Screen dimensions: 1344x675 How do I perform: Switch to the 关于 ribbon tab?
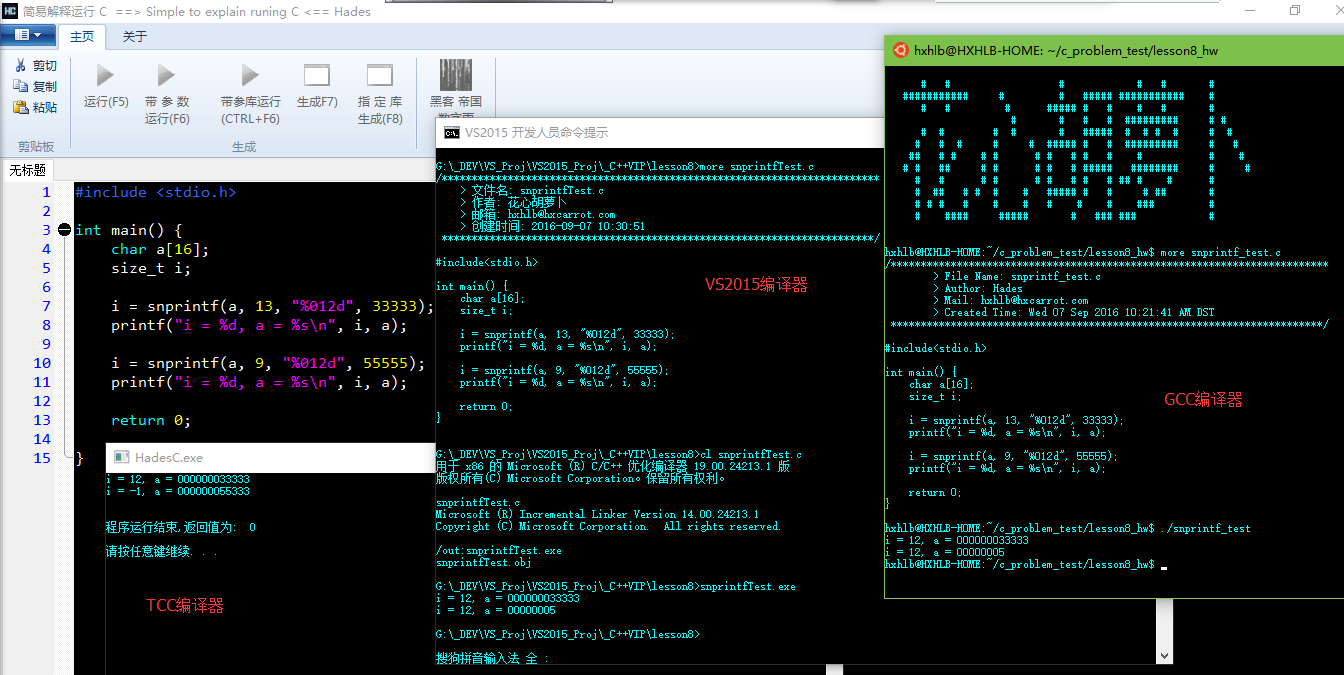pyautogui.click(x=135, y=37)
